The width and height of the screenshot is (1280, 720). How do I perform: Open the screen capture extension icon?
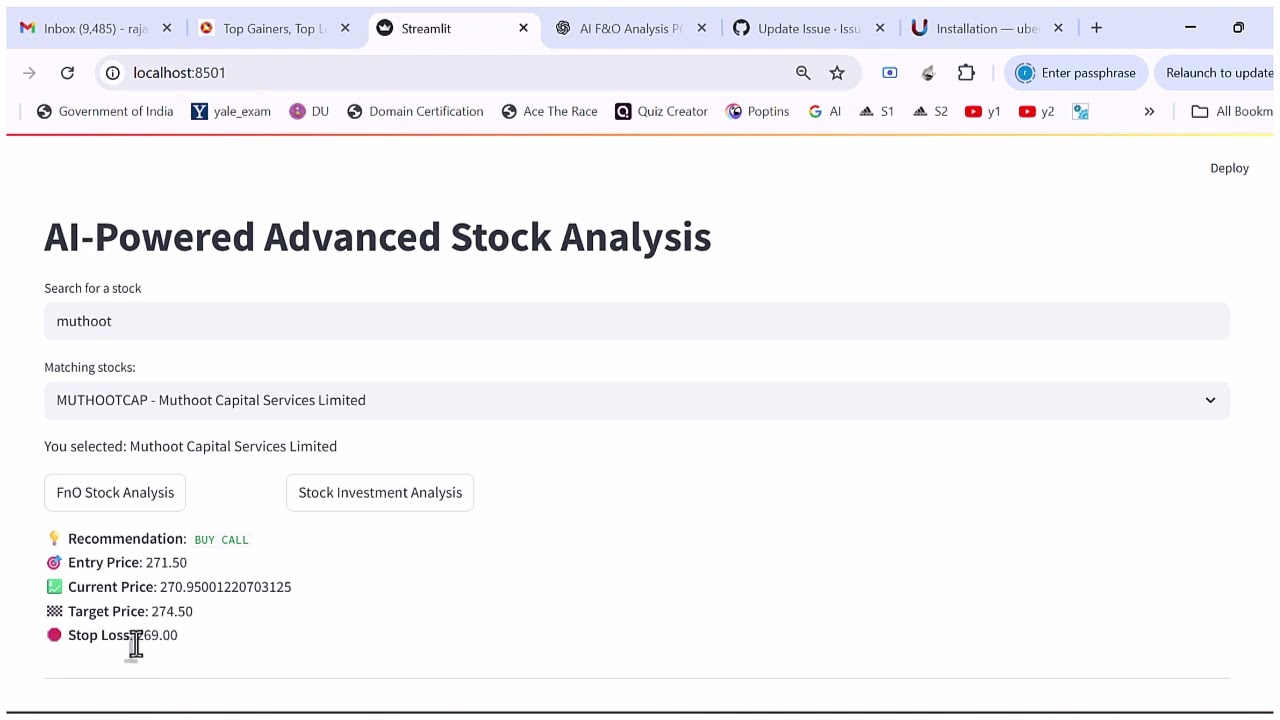[x=890, y=73]
